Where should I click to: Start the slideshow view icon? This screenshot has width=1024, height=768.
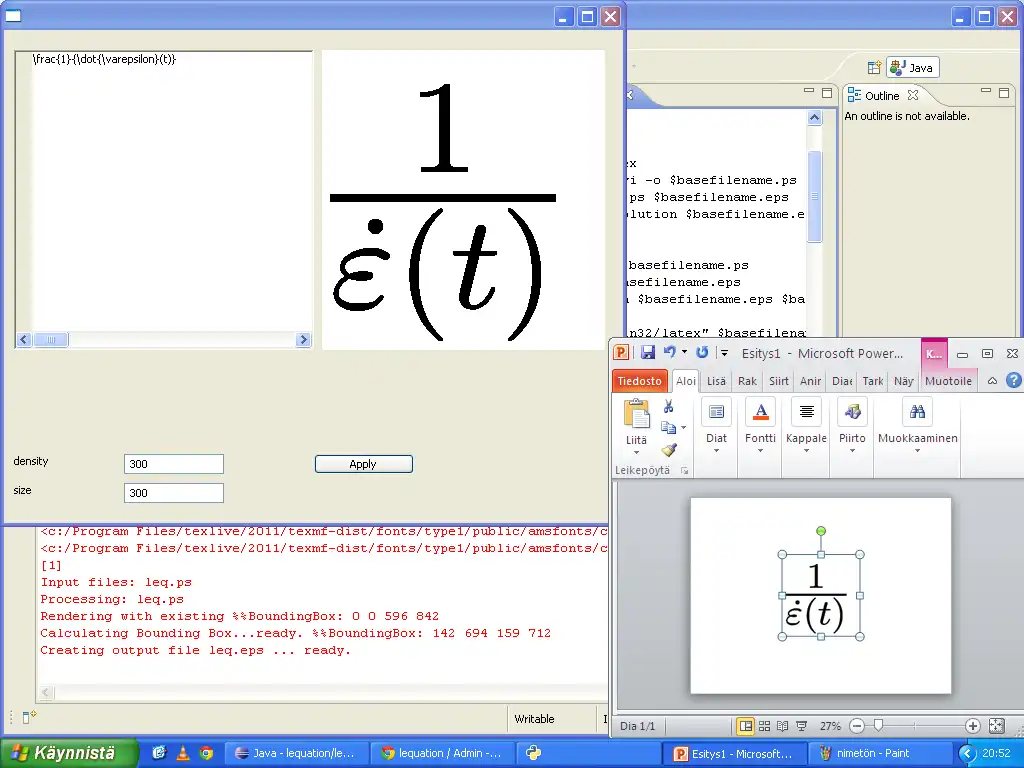(803, 726)
